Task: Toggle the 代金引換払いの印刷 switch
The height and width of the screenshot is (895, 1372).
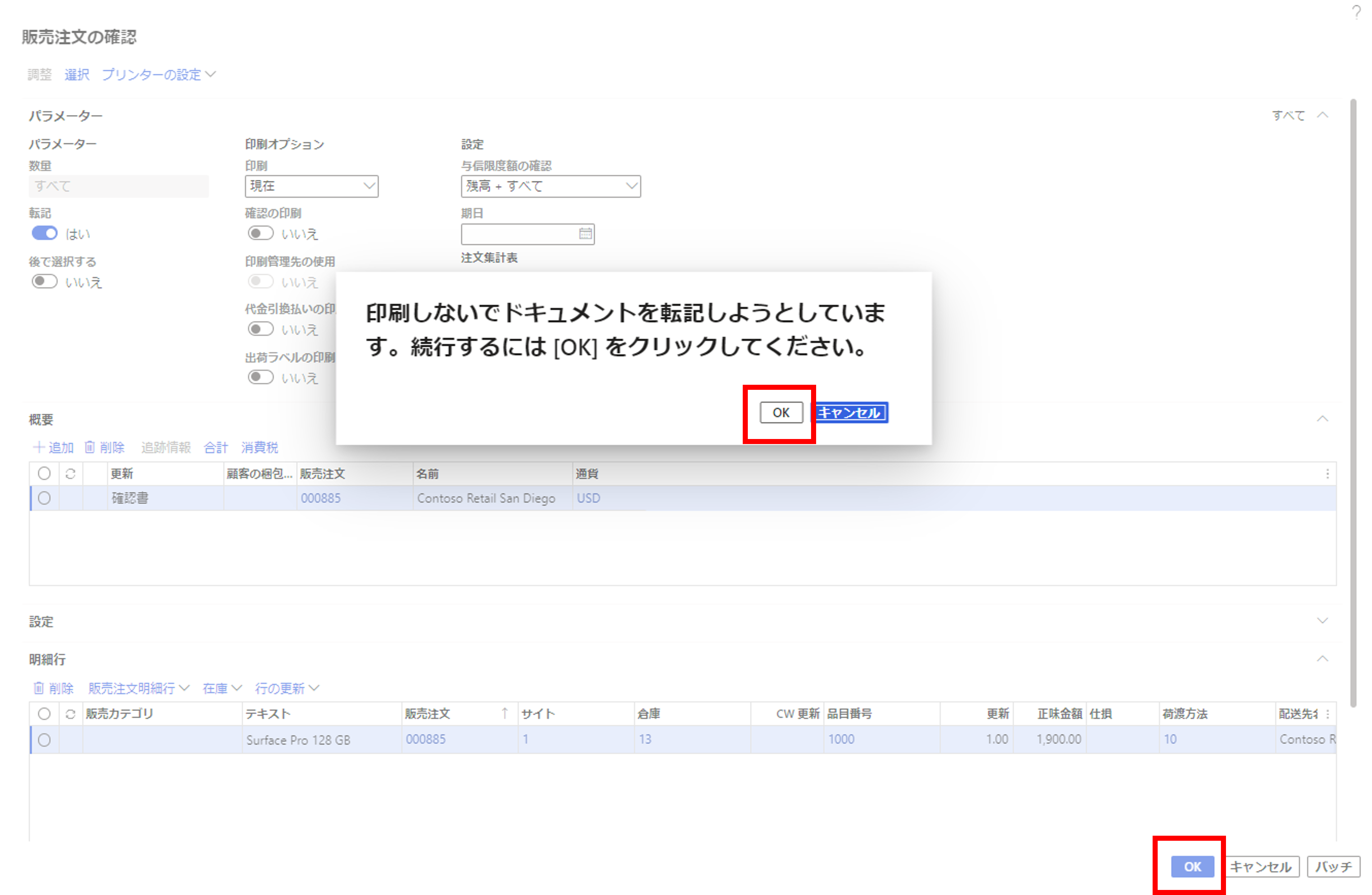Action: (x=261, y=329)
